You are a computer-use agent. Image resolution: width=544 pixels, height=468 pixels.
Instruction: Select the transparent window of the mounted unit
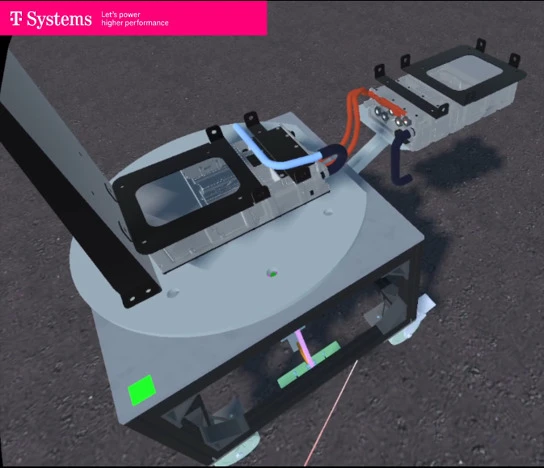point(187,191)
